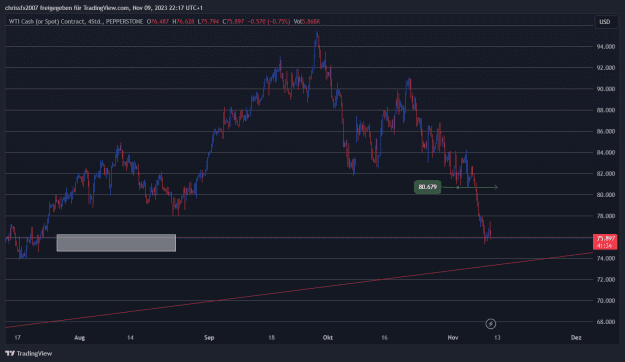Click the 80.000 price axis label

coord(605,195)
